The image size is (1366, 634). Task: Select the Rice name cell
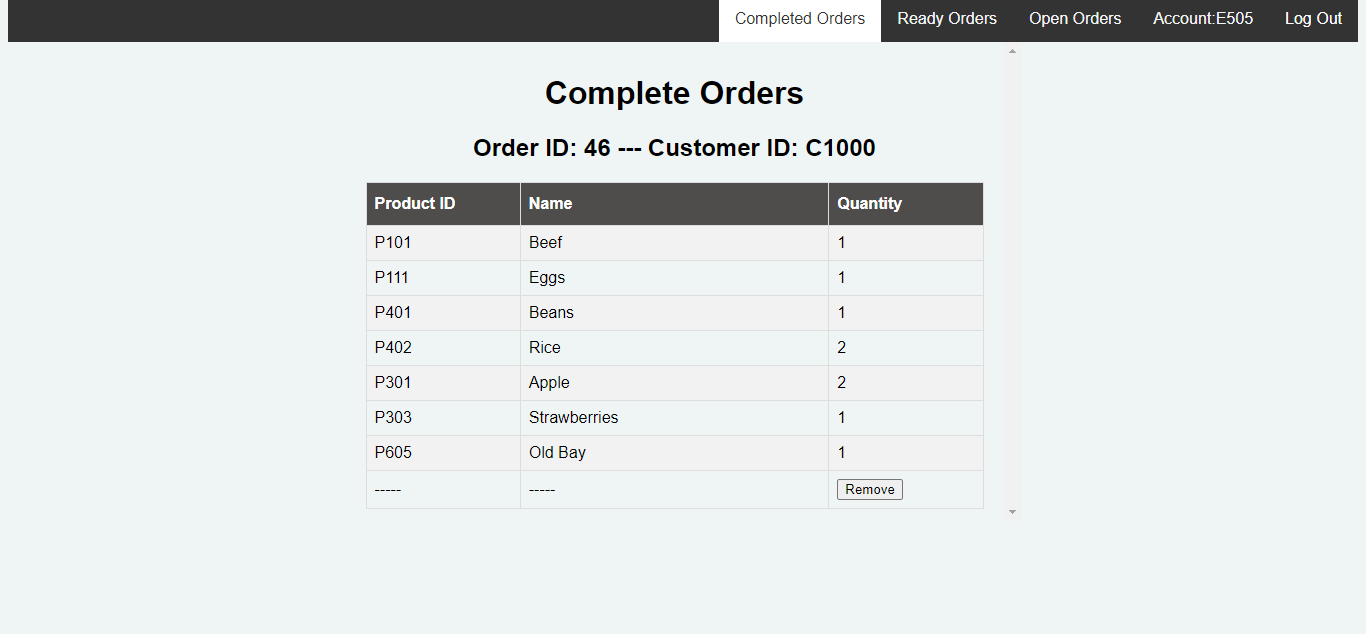coord(674,348)
